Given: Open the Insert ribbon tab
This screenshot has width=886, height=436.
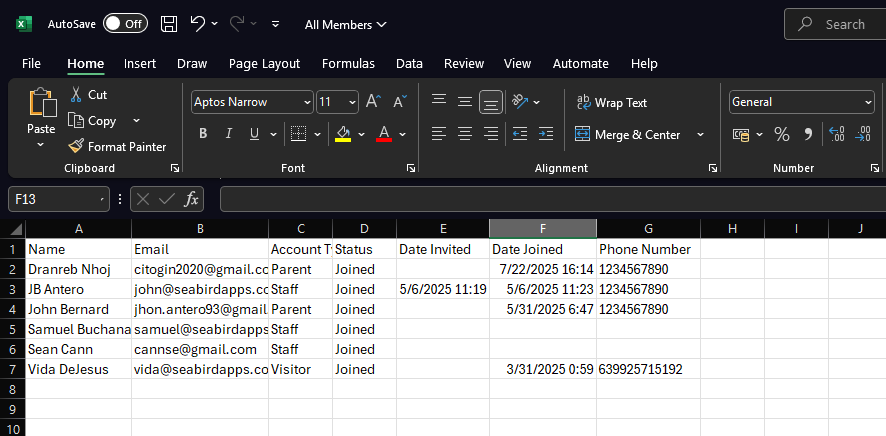Looking at the screenshot, I should coord(140,63).
